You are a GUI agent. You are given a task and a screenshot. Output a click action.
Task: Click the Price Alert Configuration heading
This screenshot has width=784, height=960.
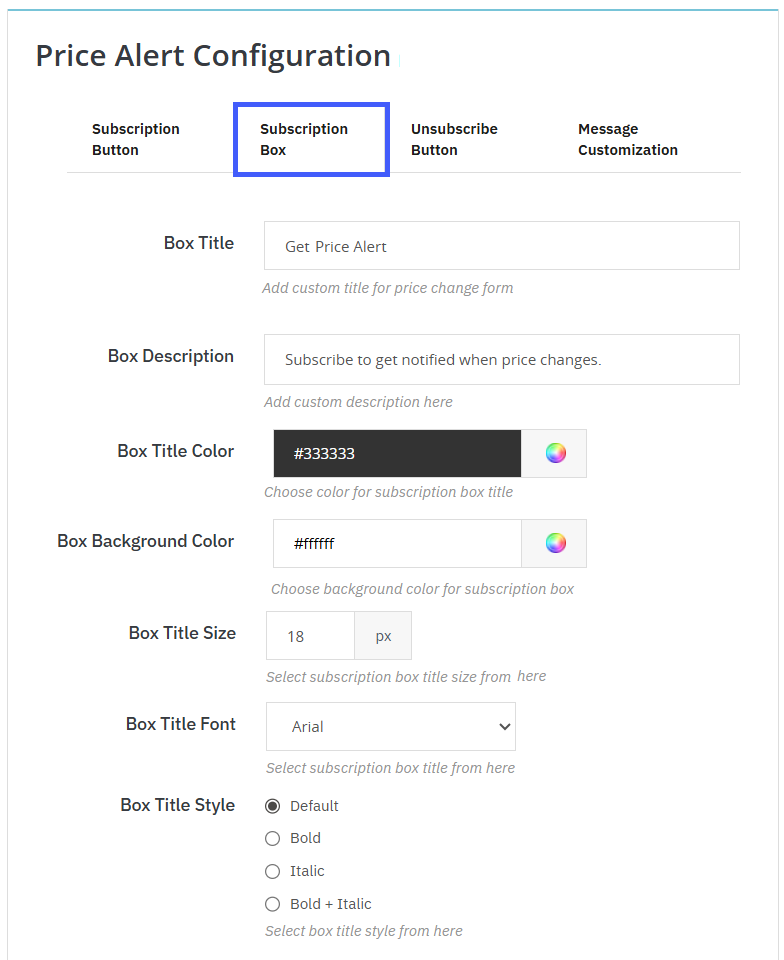(213, 56)
